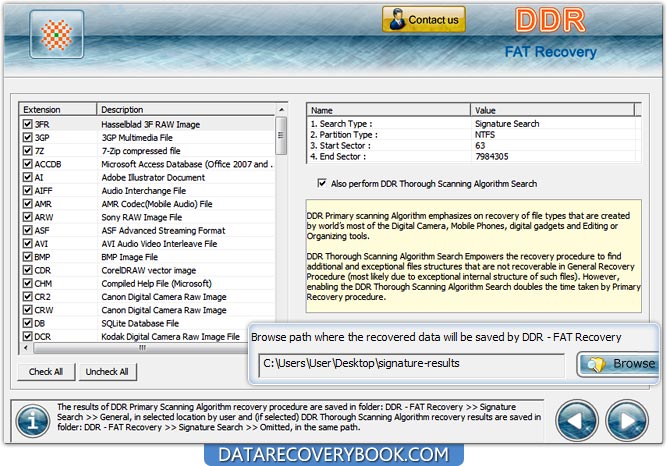Click the End Sector value '7984305'
This screenshot has width=667, height=466.
pyautogui.click(x=492, y=156)
